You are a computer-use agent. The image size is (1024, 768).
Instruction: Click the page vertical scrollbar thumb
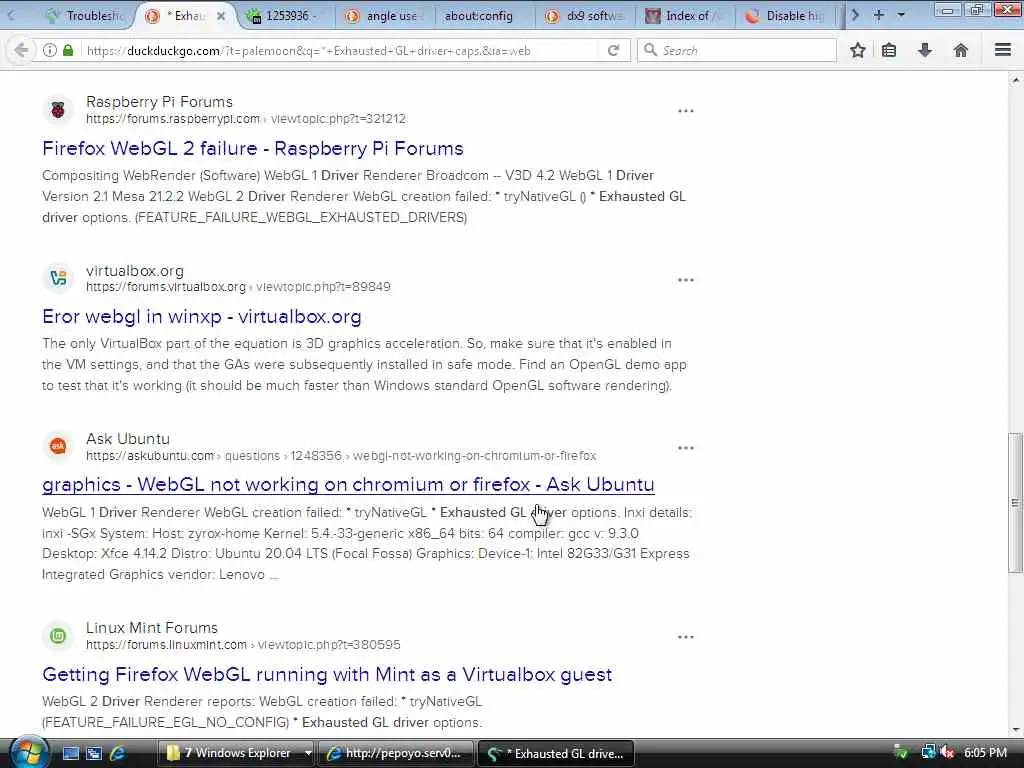click(1015, 503)
